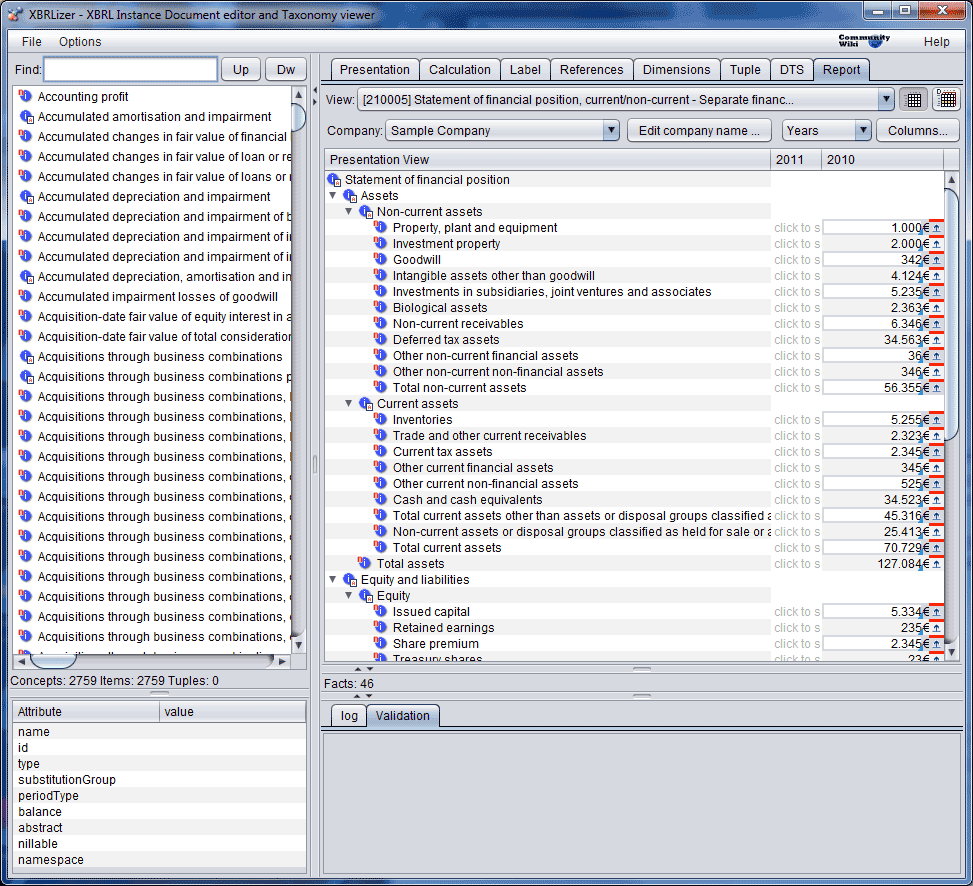Collapse the Current assets group

[349, 404]
